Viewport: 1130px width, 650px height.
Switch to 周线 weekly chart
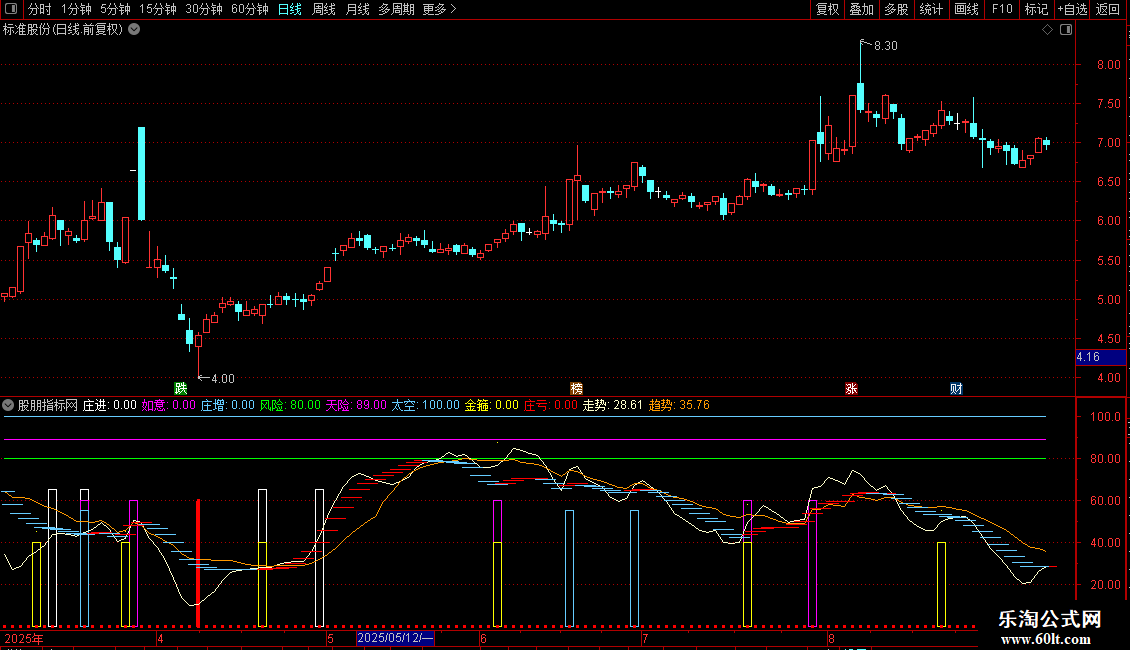[x=324, y=9]
